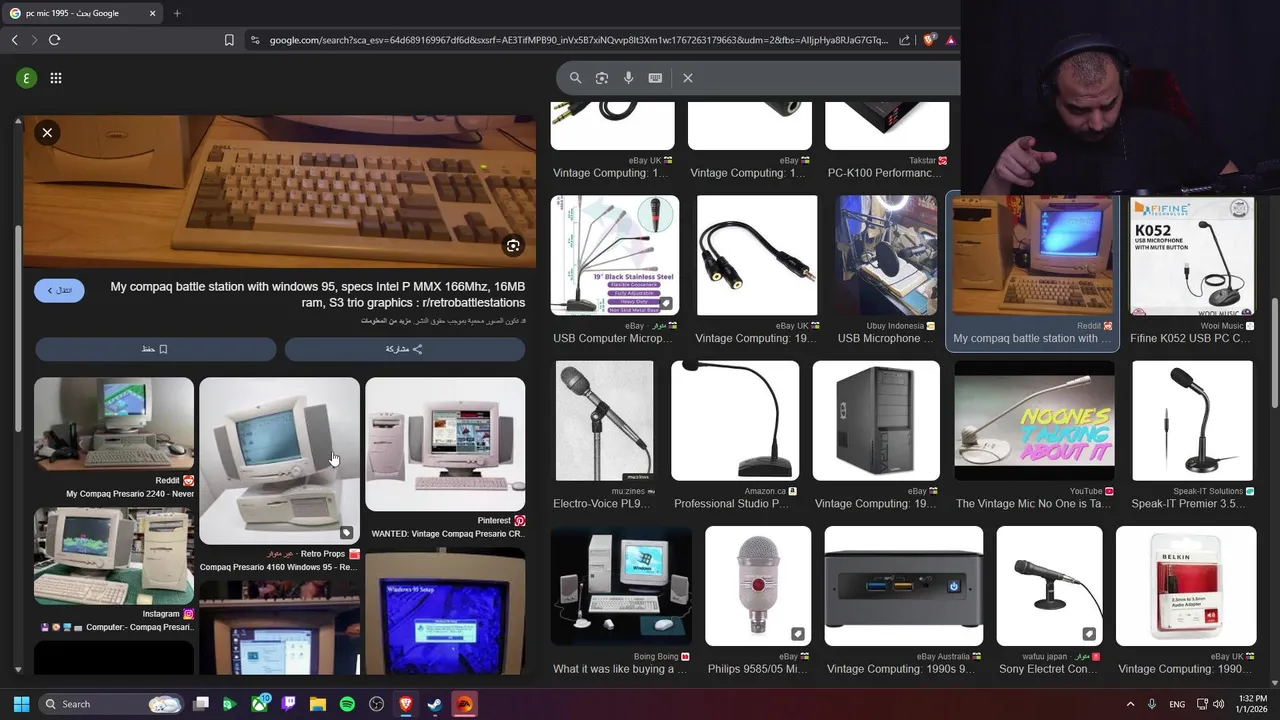Click the 'mu:zines' source label

(629, 491)
